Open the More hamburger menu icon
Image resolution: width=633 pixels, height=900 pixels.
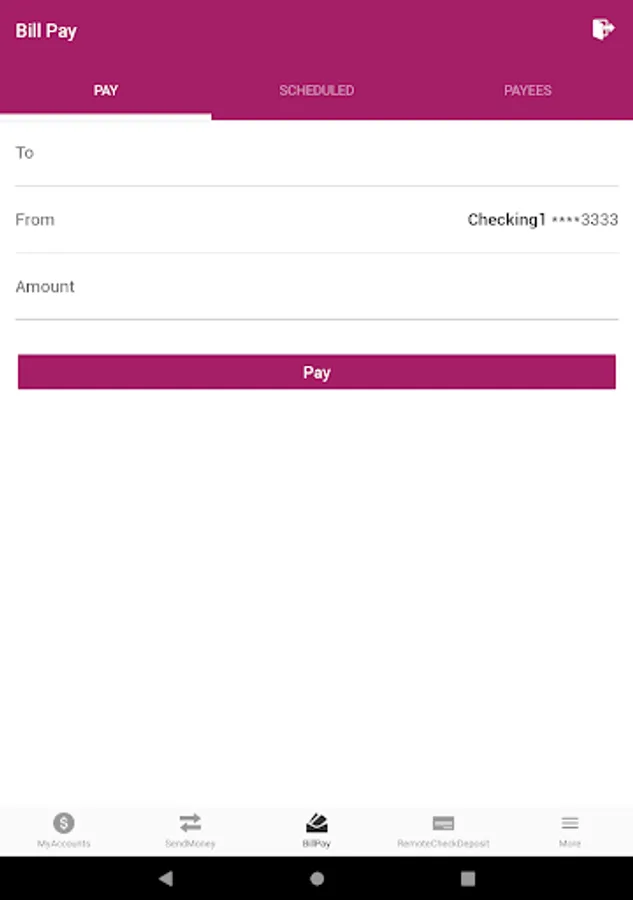pos(570,823)
